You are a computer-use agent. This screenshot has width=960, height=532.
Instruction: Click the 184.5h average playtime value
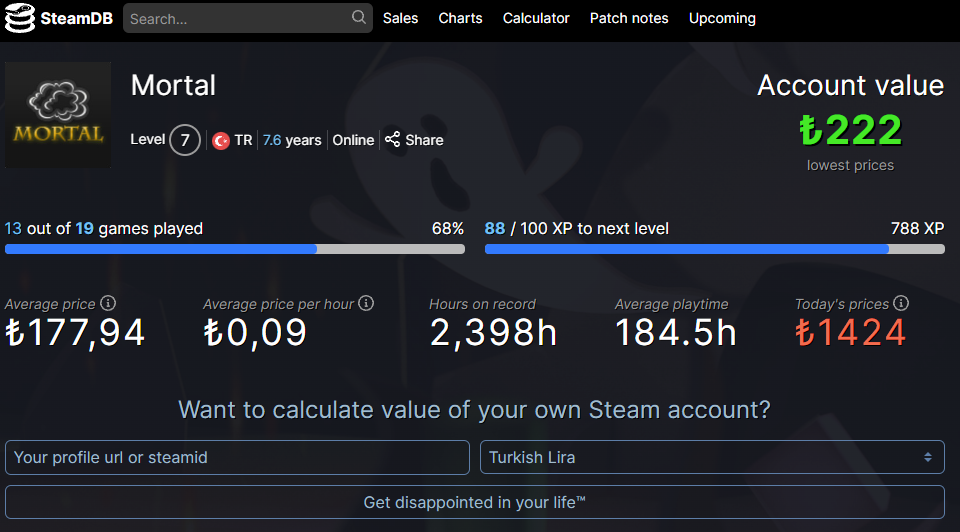pyautogui.click(x=675, y=333)
